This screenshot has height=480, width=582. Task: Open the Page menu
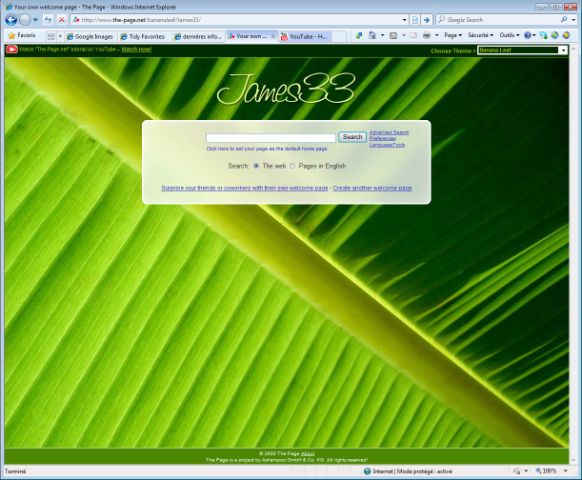[453, 35]
